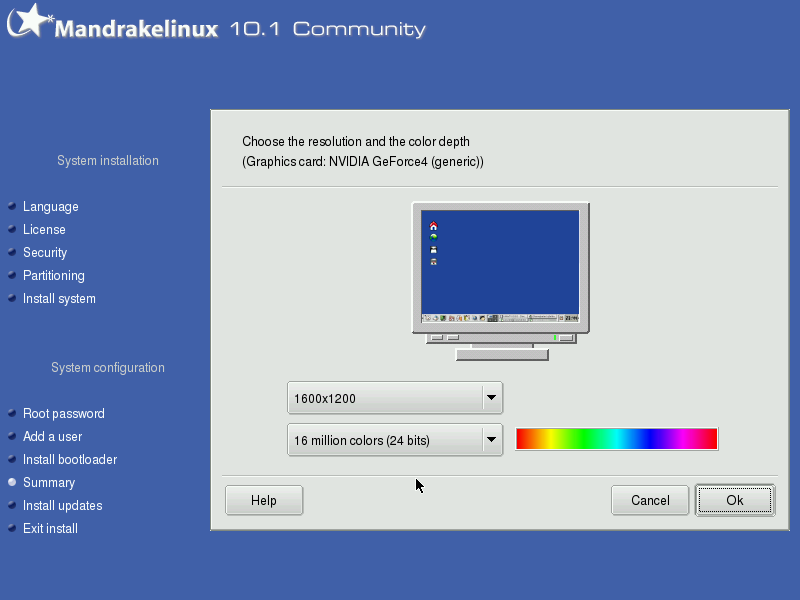Viewport: 800px width, 600px height.
Task: Click the Choose the resolution heading text
Action: coord(356,141)
